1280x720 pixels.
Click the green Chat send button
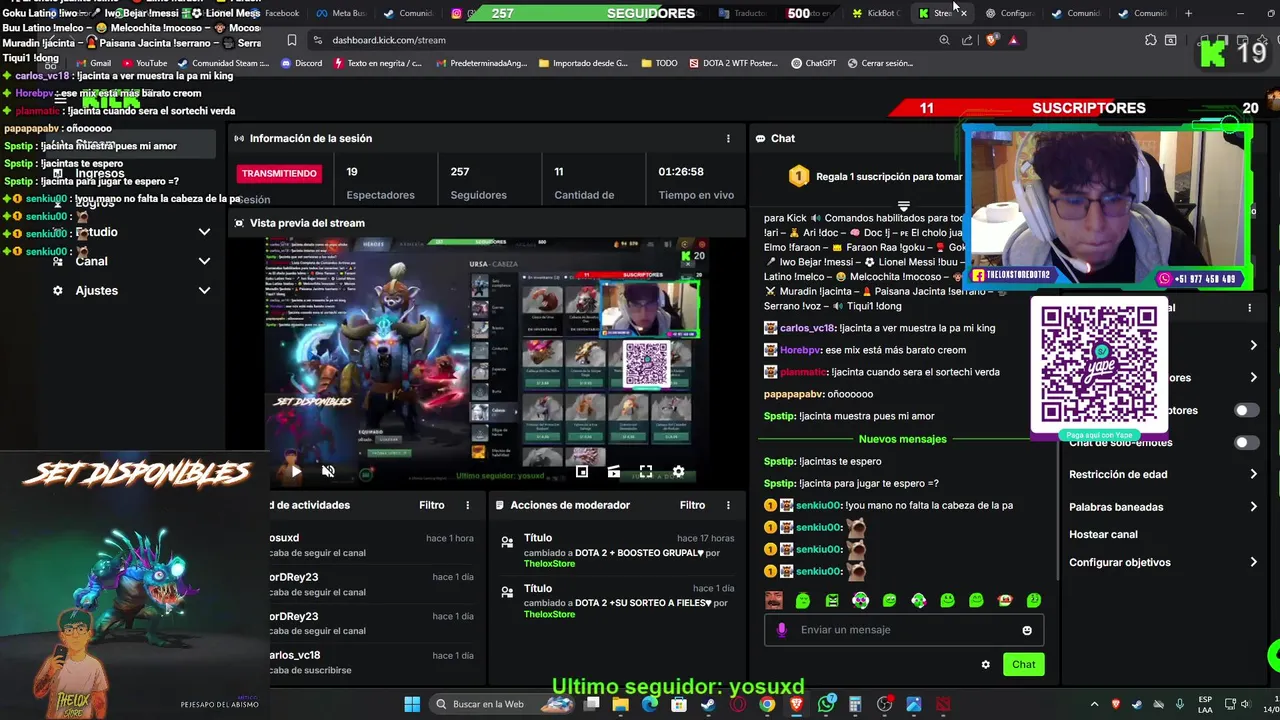click(1023, 664)
